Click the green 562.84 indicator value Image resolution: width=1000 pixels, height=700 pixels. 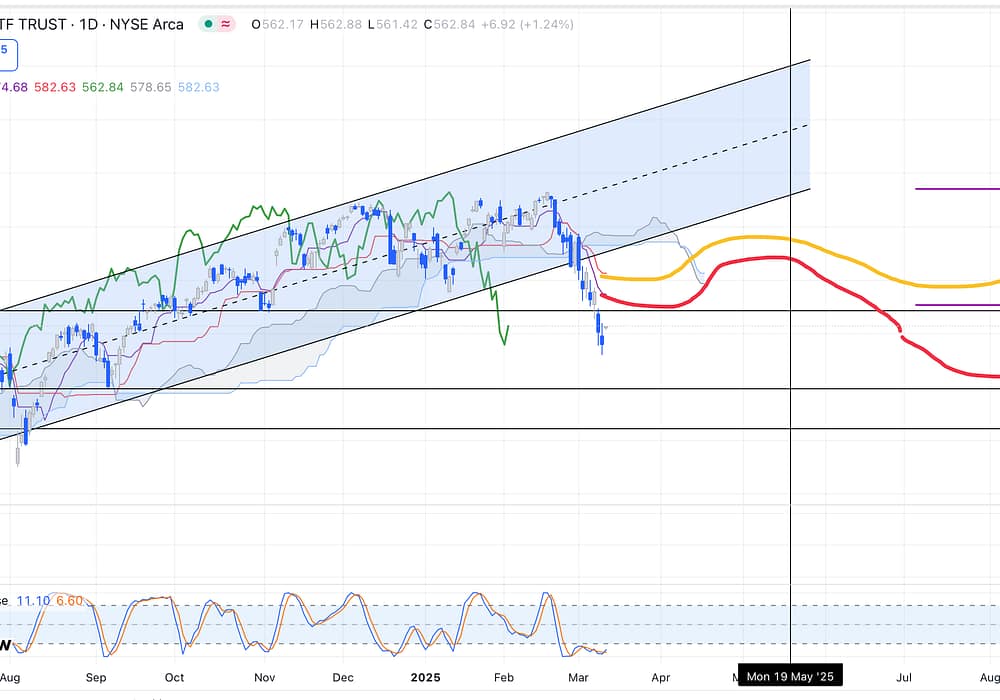coord(103,87)
